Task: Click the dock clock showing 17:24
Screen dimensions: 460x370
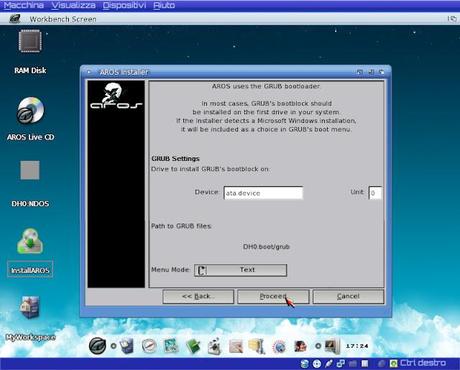Action: [x=357, y=346]
